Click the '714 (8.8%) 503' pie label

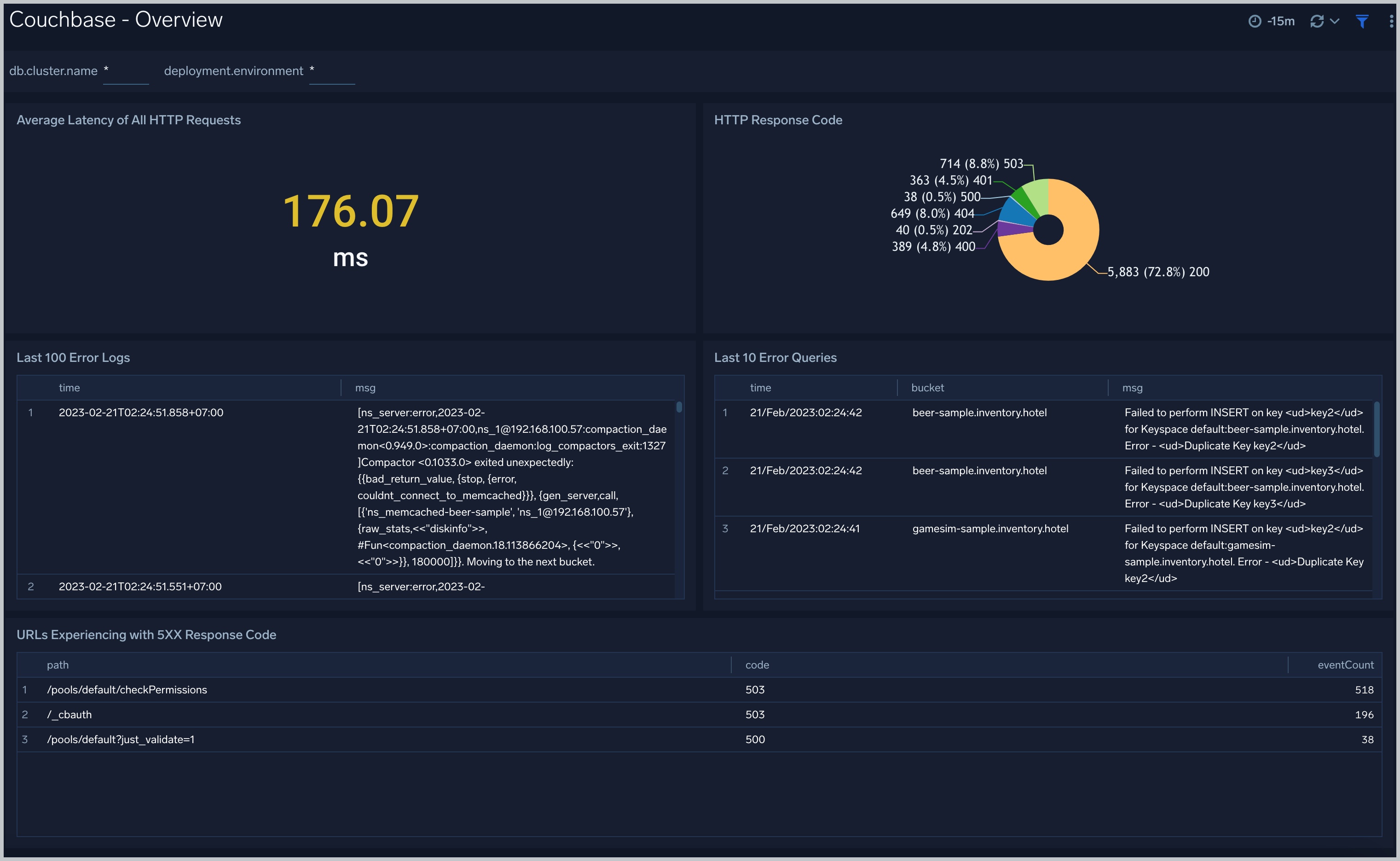[x=981, y=164]
